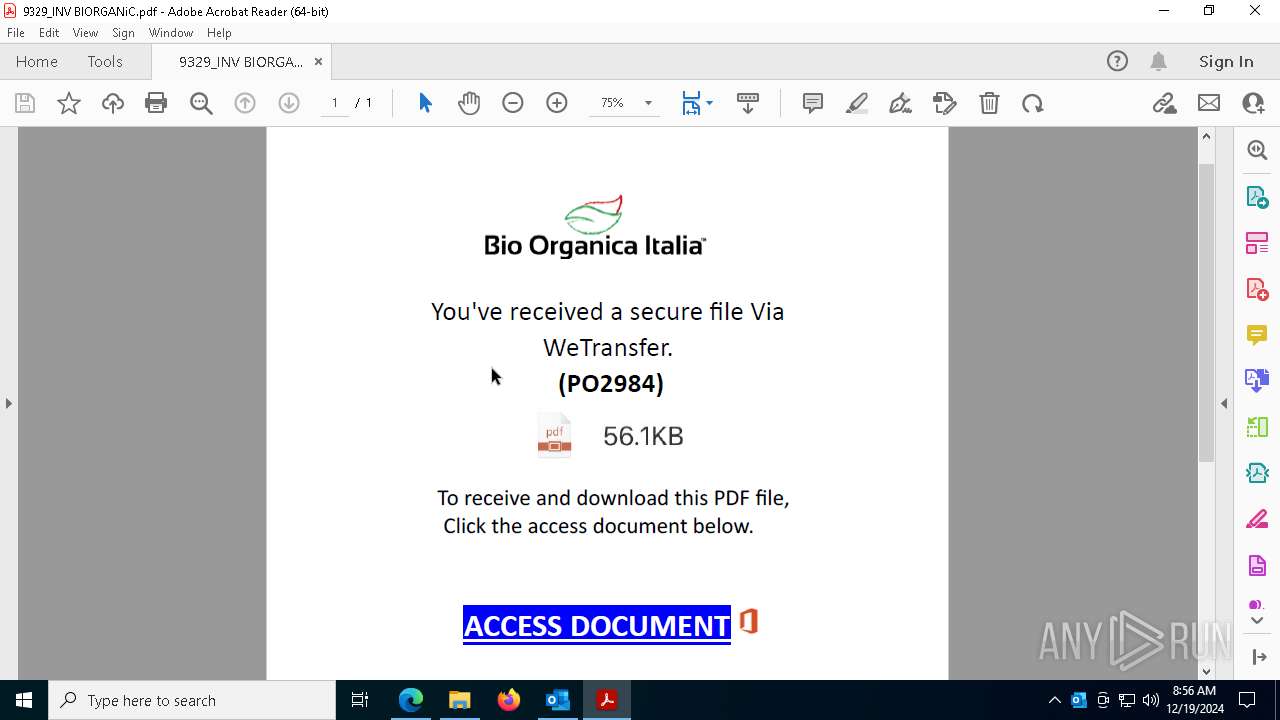Open the Edit menu
Screen dimensions: 1280x720
point(49,32)
